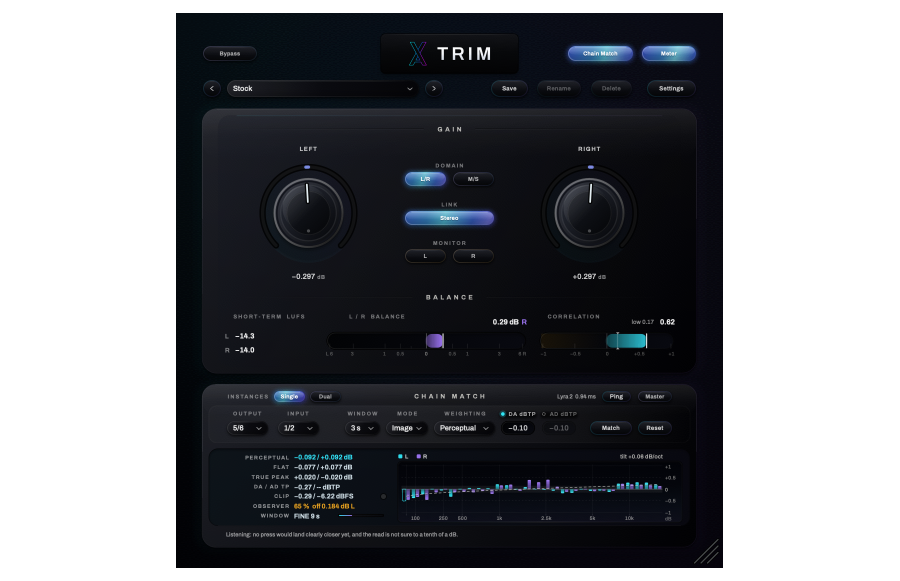Click the Master button

point(654,397)
